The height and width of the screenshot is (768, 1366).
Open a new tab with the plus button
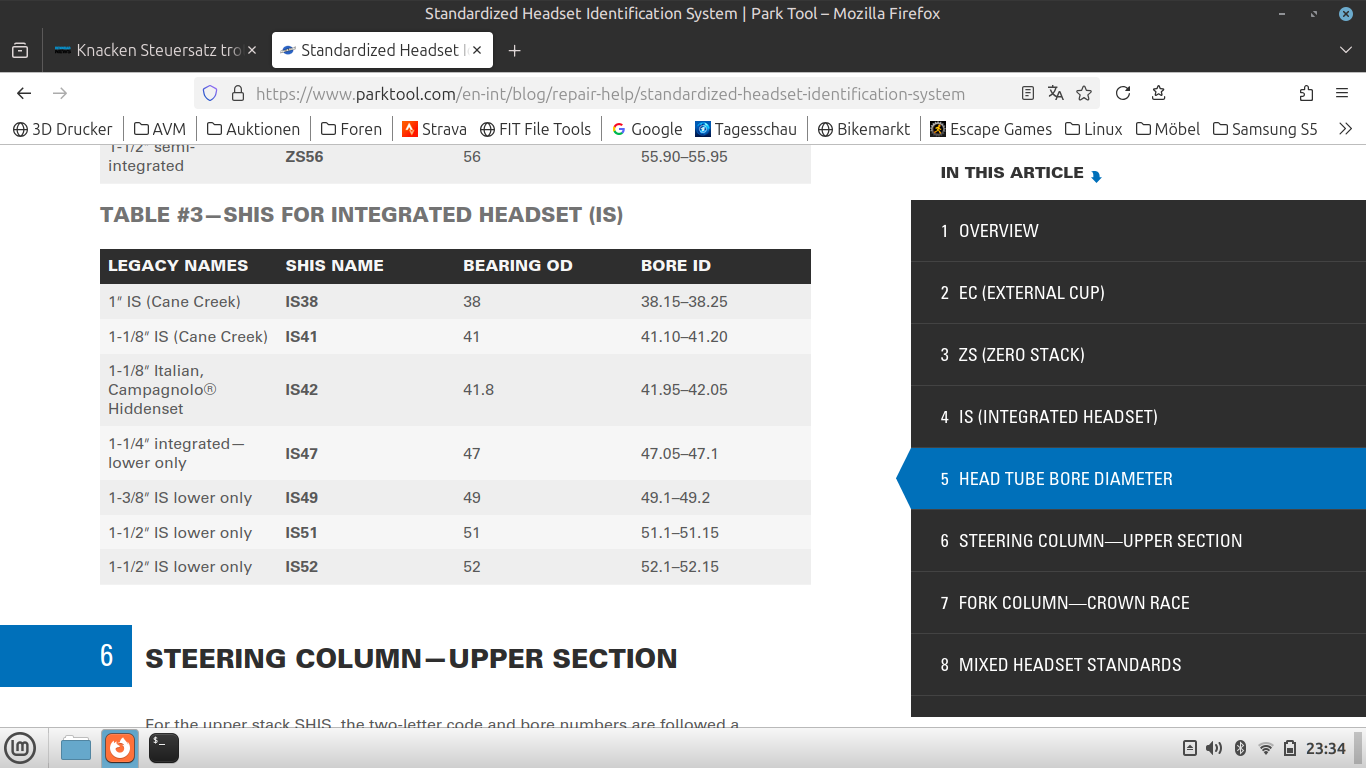514,50
